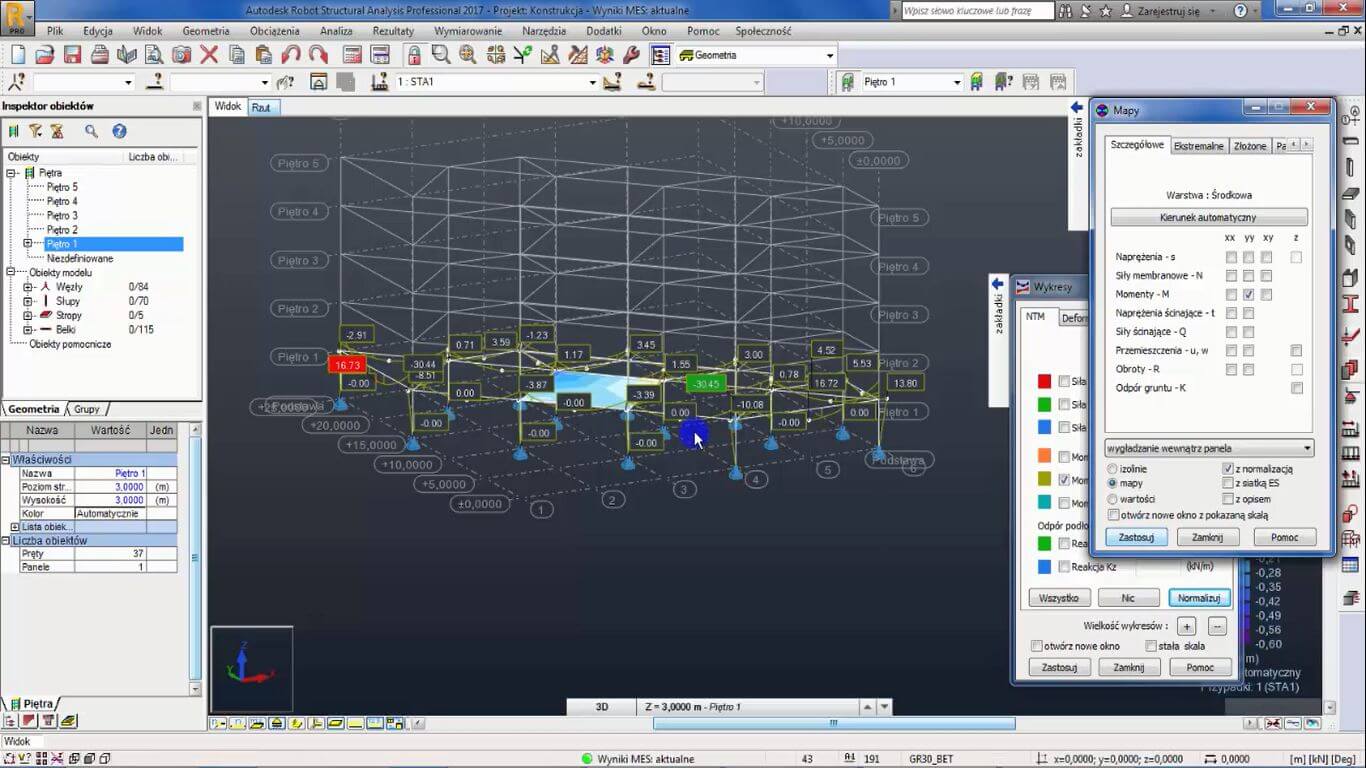This screenshot has width=1366, height=768.
Task: Click the 'Kierunek automatyczny' button
Action: click(1208, 217)
